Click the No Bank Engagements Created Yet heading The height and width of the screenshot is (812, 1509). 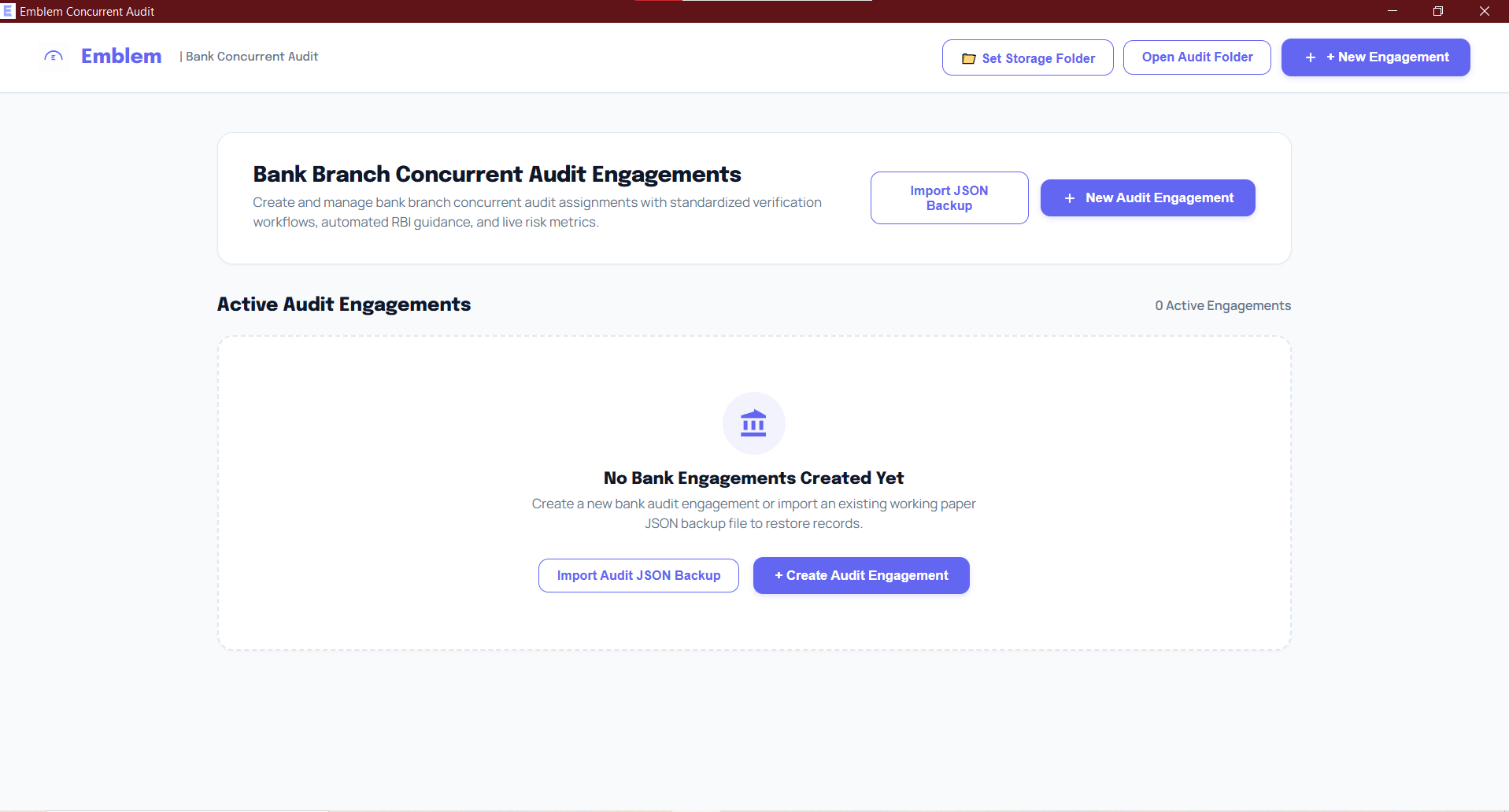(753, 478)
